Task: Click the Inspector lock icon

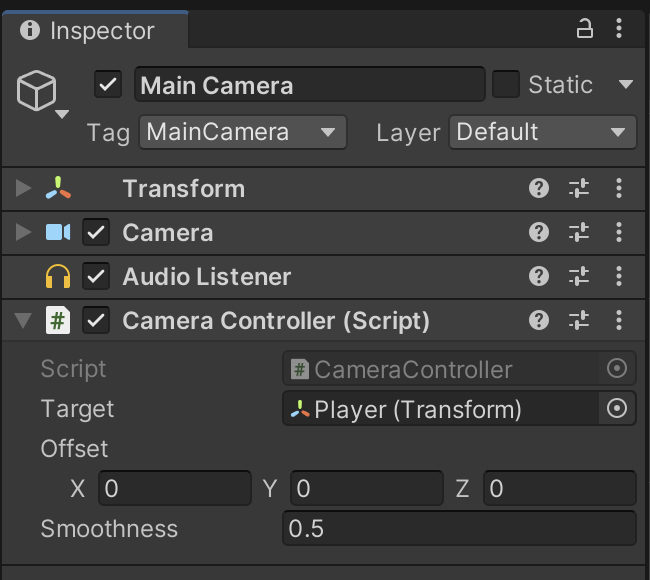Action: (x=586, y=30)
